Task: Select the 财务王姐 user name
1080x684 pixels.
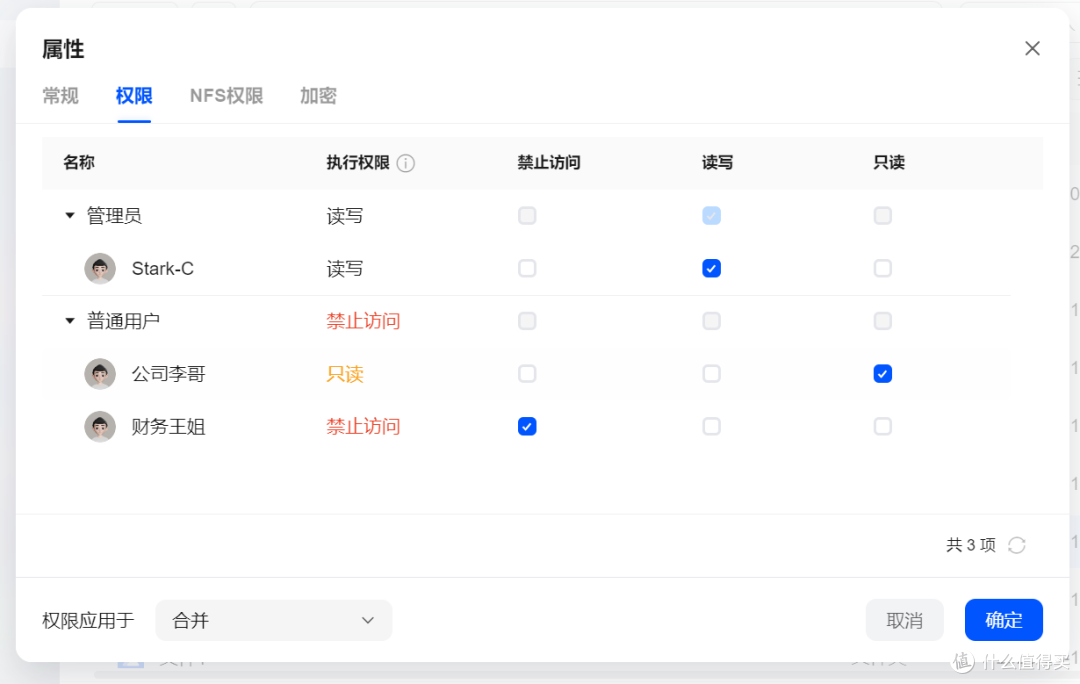Action: 169,427
